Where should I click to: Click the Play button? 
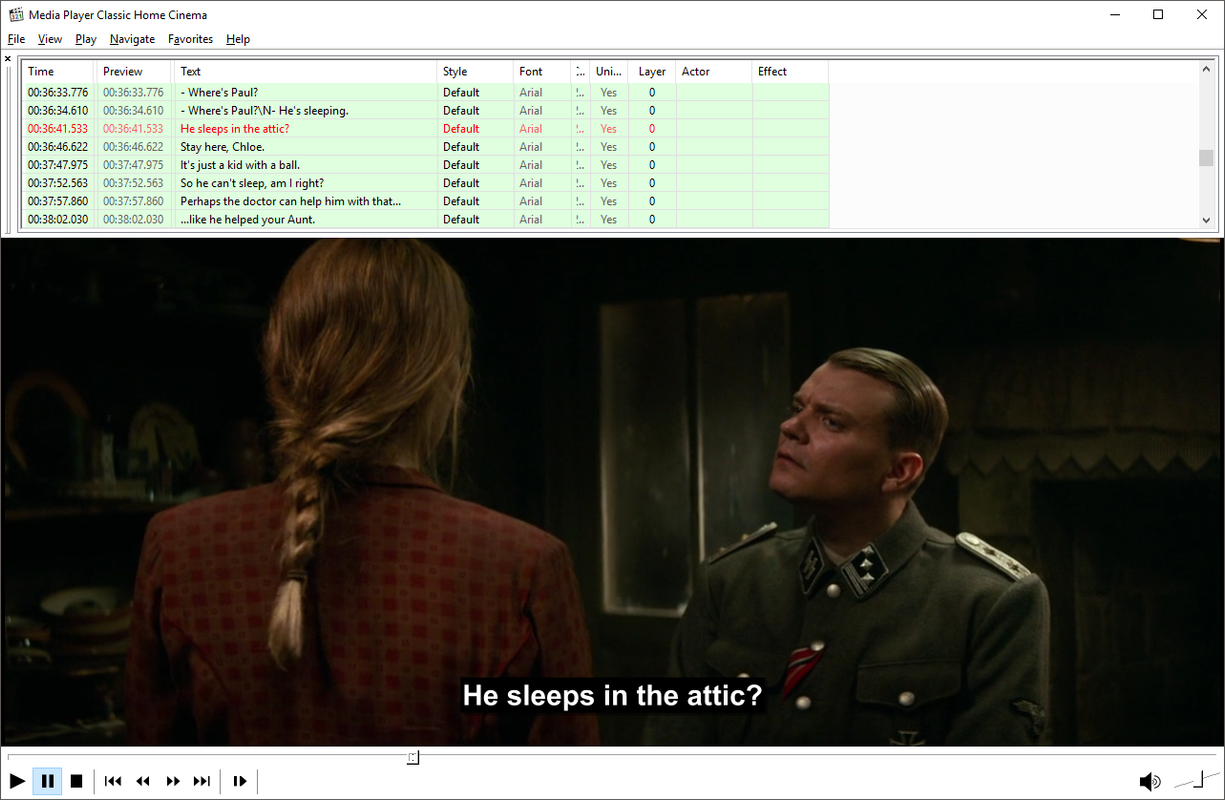pos(17,781)
